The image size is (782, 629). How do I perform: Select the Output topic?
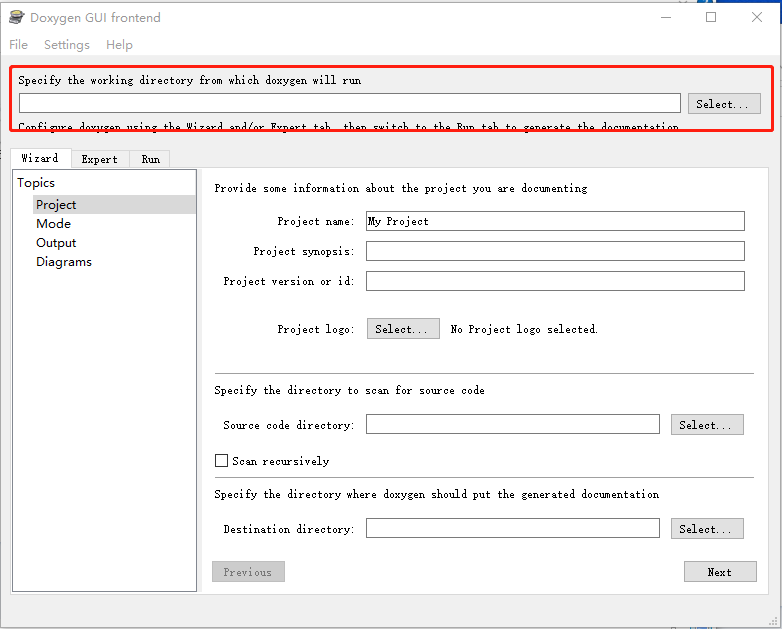56,243
